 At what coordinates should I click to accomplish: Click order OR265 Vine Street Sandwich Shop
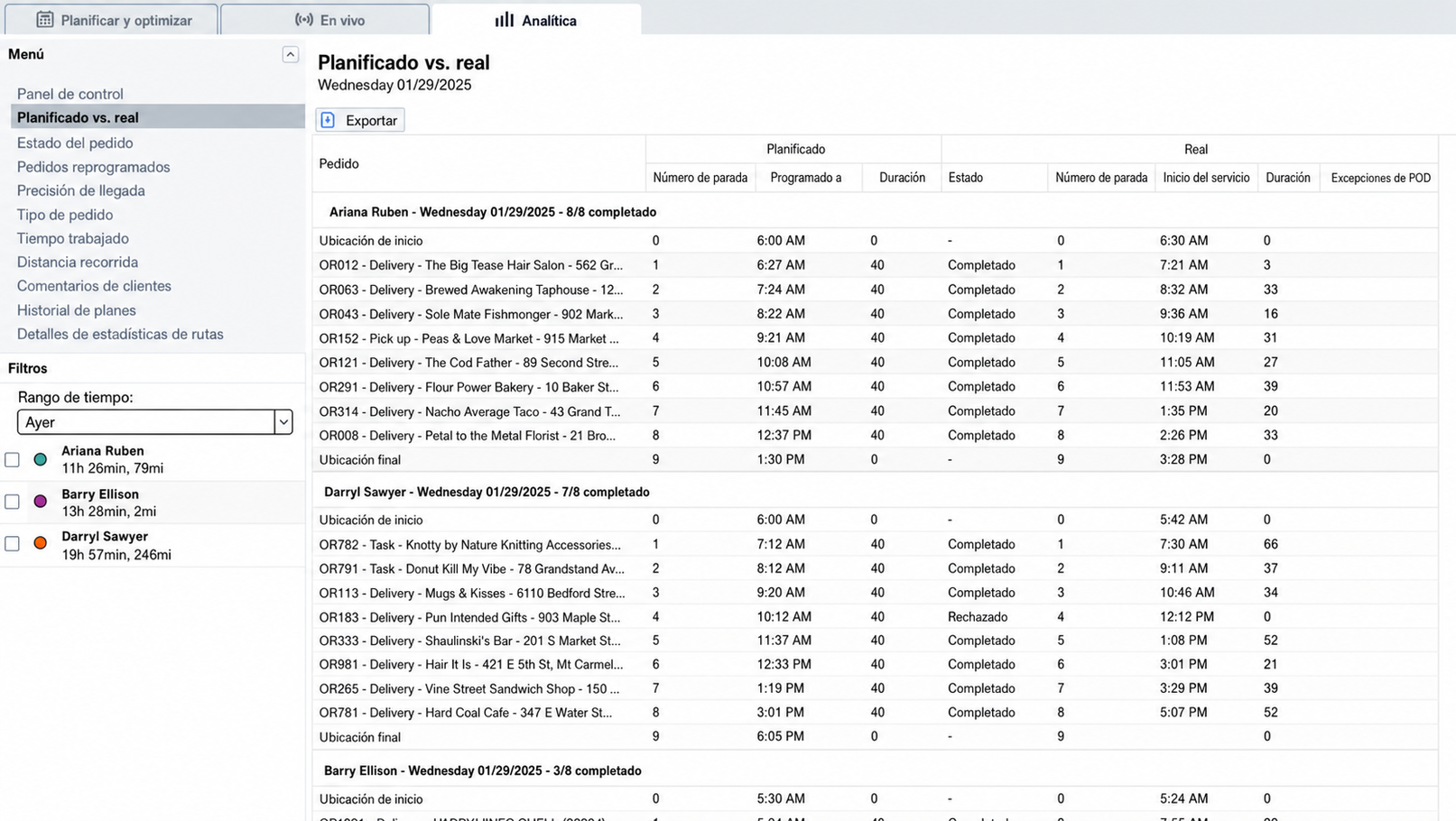click(x=469, y=689)
